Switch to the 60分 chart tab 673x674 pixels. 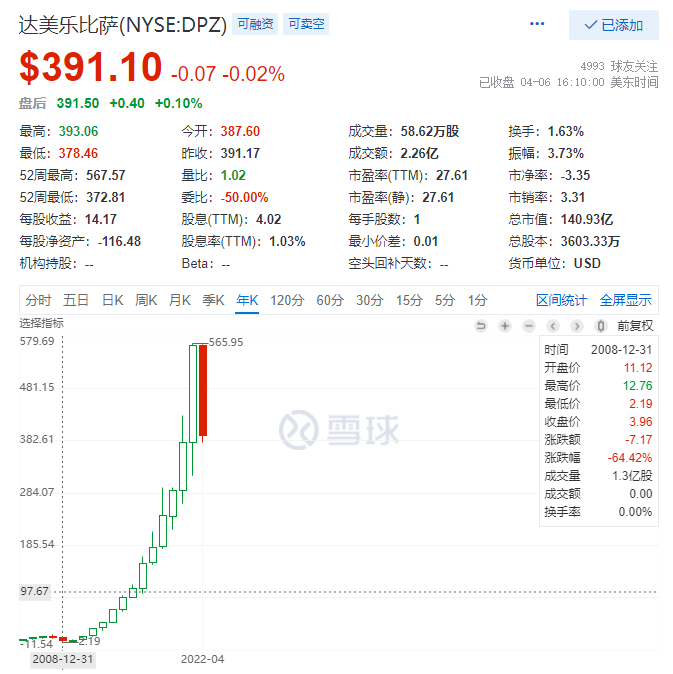coord(330,300)
